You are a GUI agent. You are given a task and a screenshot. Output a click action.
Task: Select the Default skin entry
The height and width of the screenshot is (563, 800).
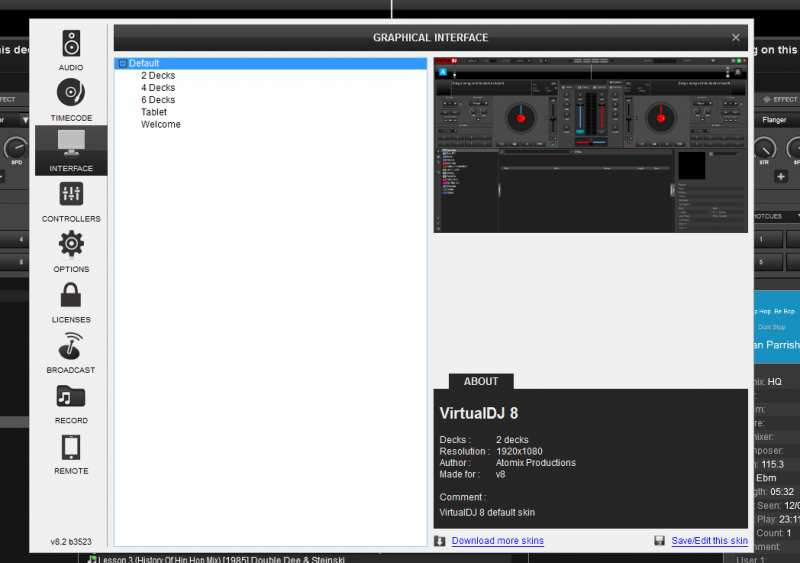270,63
